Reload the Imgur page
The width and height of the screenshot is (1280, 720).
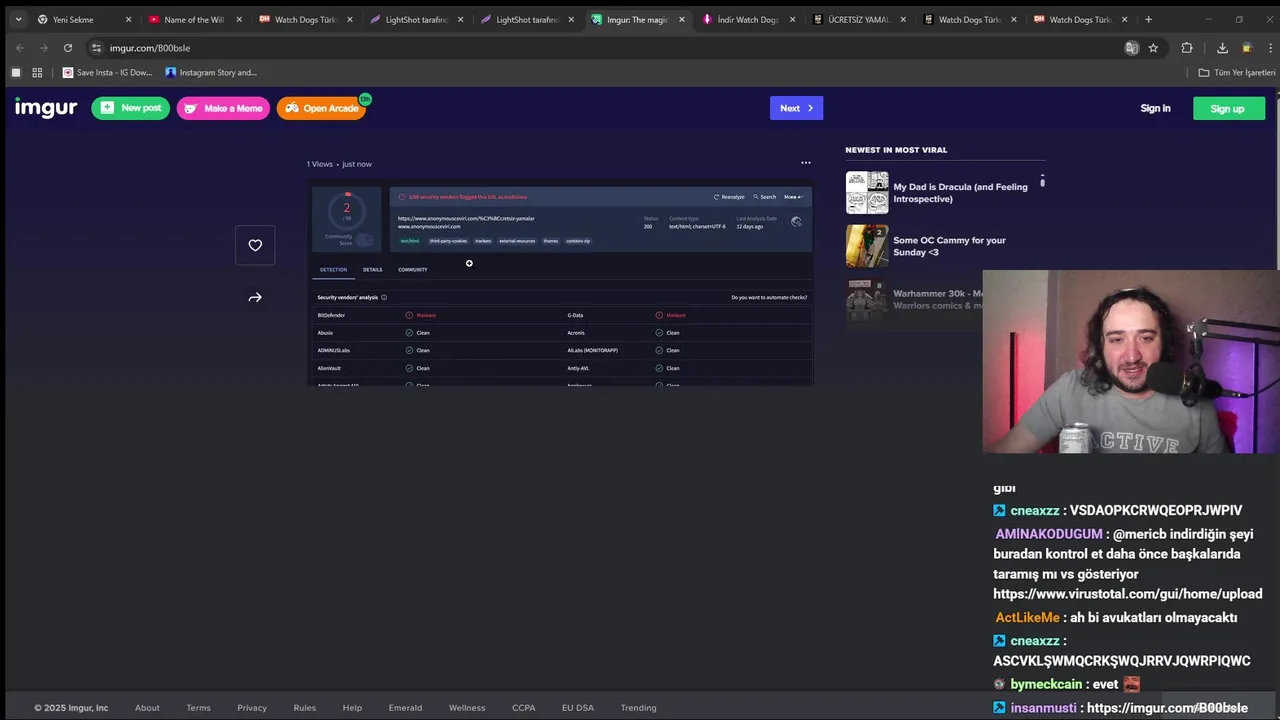(x=67, y=48)
